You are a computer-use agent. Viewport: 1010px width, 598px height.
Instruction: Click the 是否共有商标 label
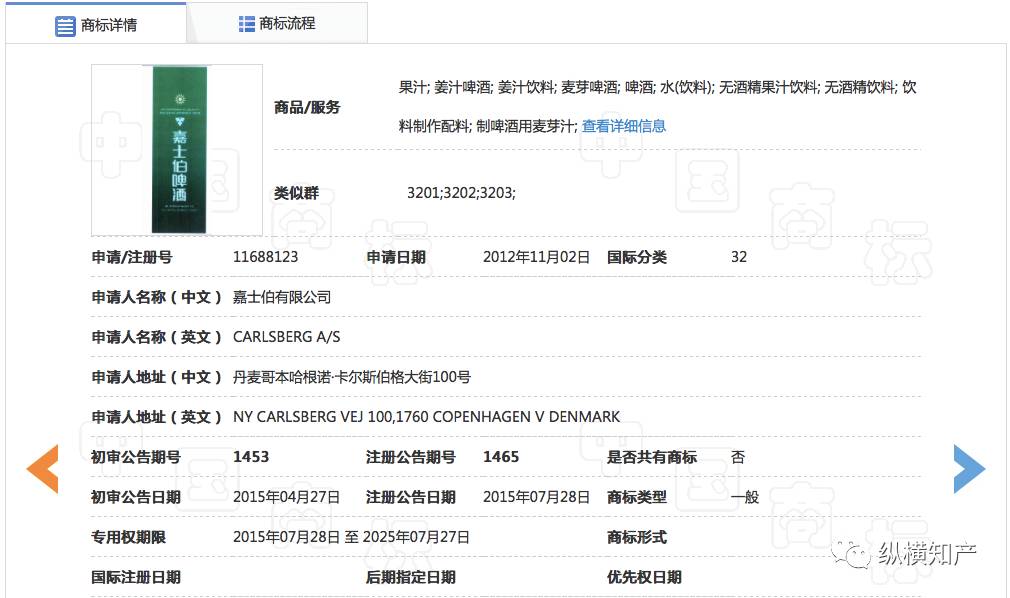pos(652,457)
